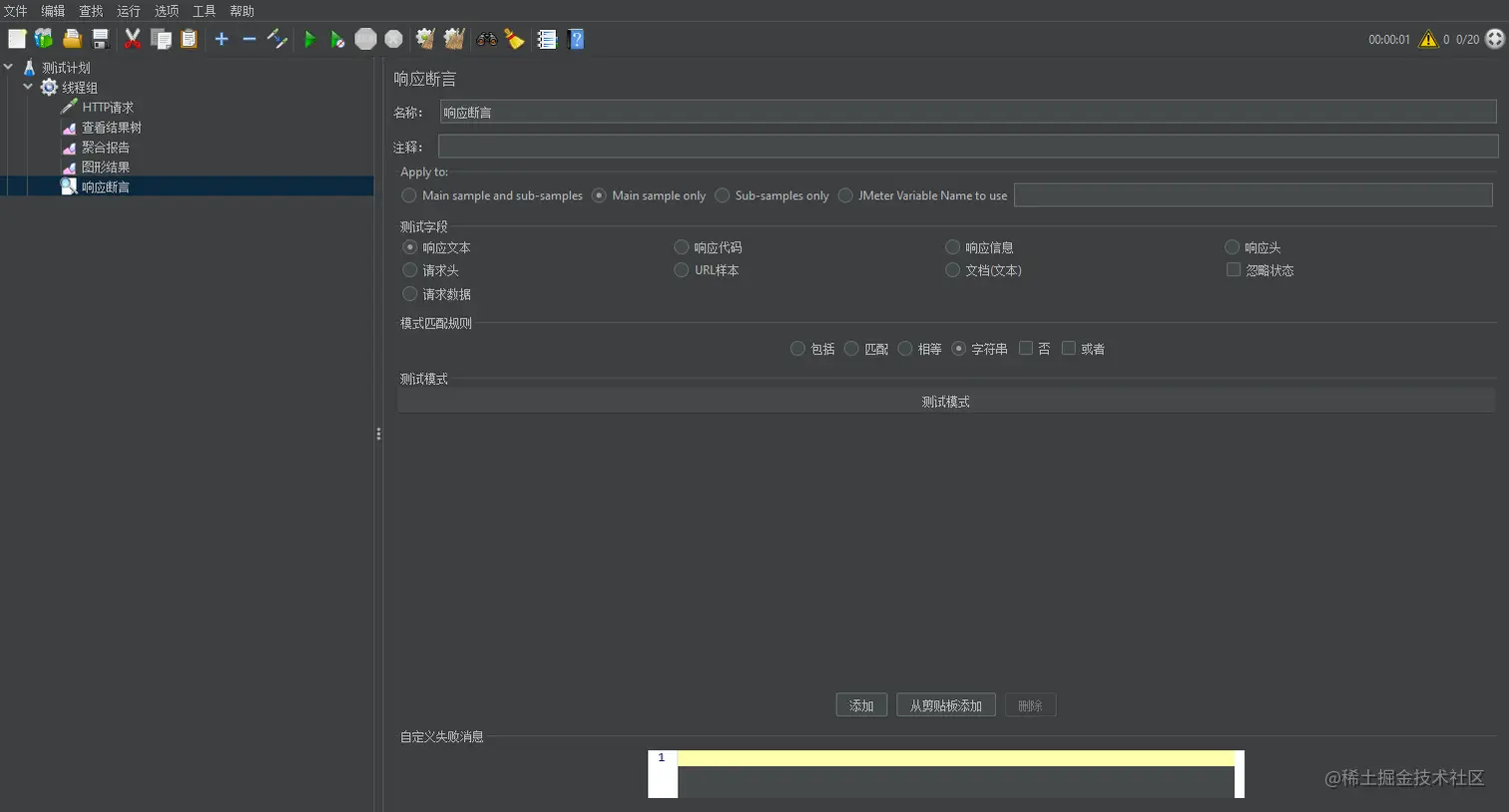
Task: Select 相等 matching rule
Action: tap(905, 348)
